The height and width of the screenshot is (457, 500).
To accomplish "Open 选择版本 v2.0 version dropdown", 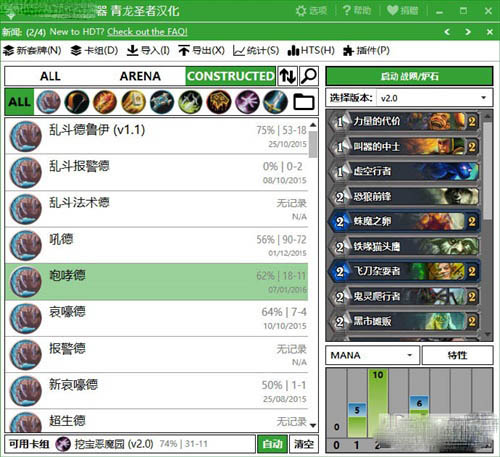I will point(435,98).
